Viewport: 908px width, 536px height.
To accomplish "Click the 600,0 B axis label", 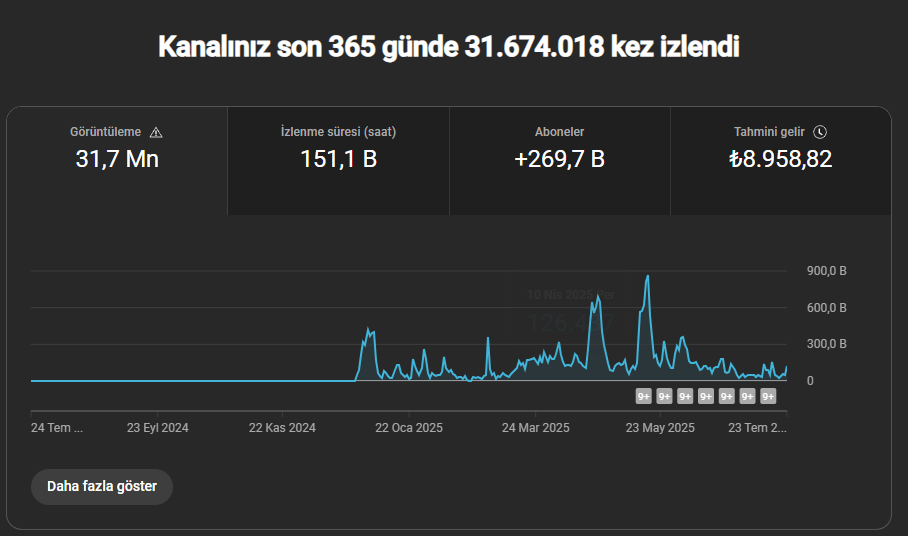I will click(x=826, y=308).
